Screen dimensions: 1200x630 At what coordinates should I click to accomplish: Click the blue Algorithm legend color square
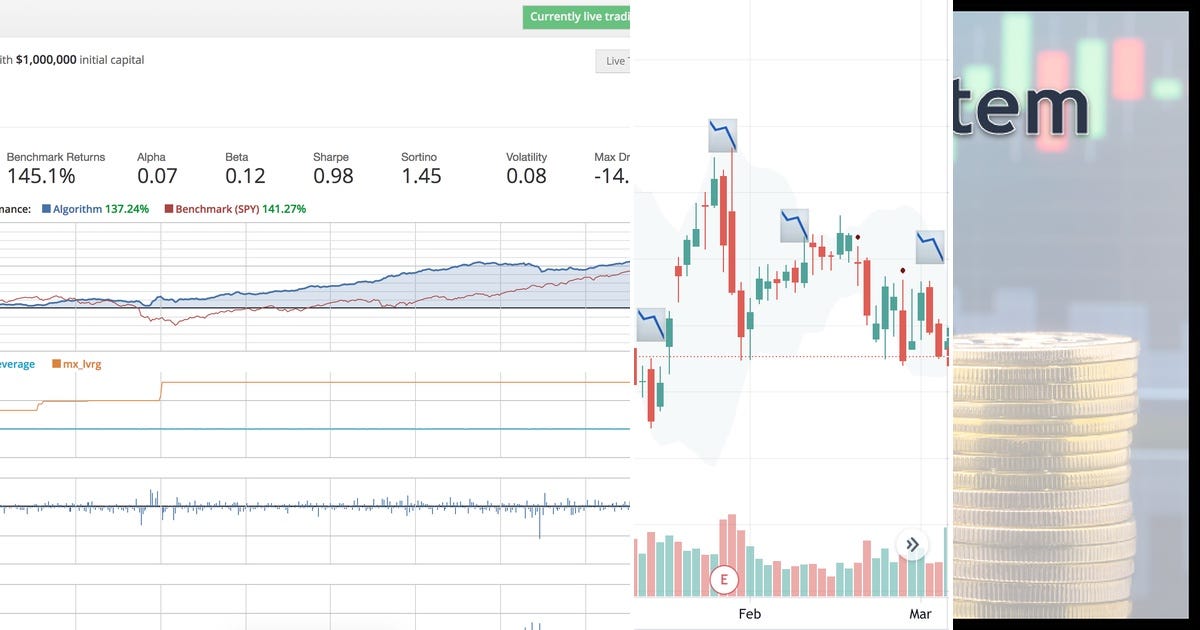(46, 209)
